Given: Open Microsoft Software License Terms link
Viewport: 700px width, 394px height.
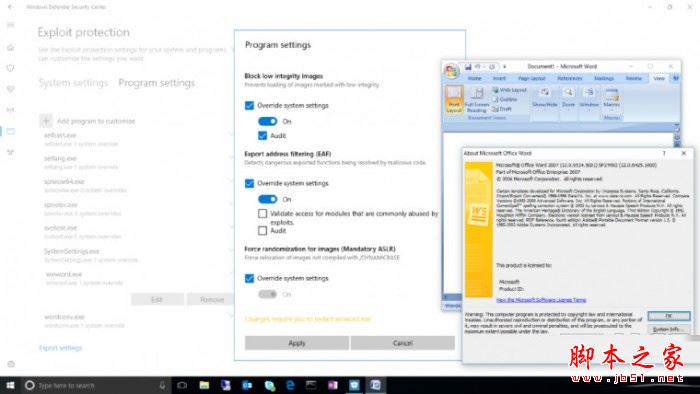Looking at the screenshot, I should click(x=541, y=300).
